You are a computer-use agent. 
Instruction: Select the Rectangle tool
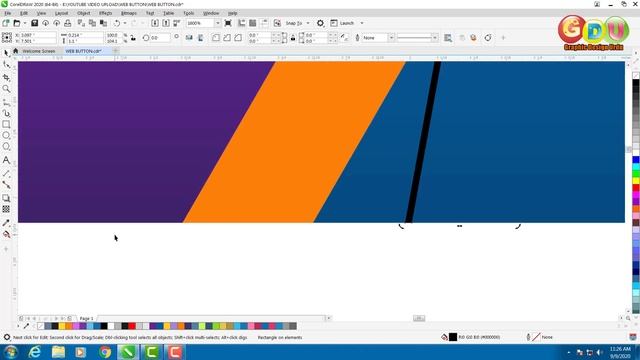coord(6,124)
